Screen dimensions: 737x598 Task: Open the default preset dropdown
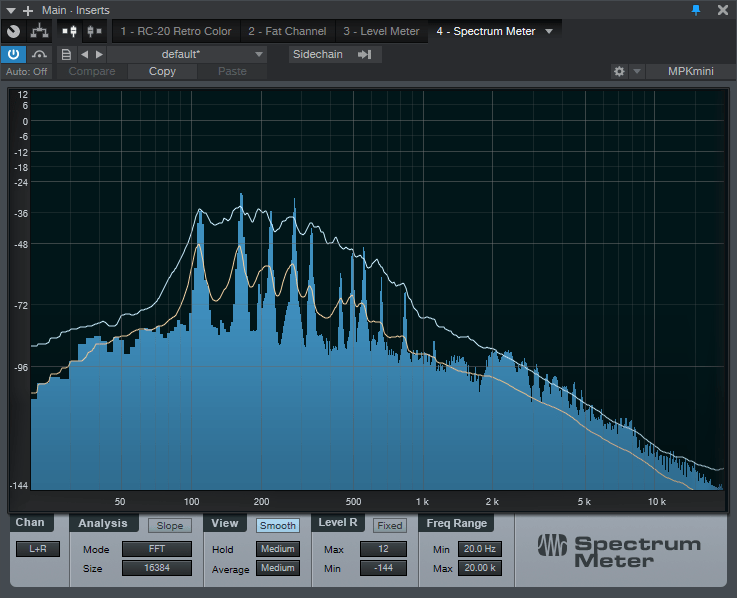pyautogui.click(x=187, y=54)
